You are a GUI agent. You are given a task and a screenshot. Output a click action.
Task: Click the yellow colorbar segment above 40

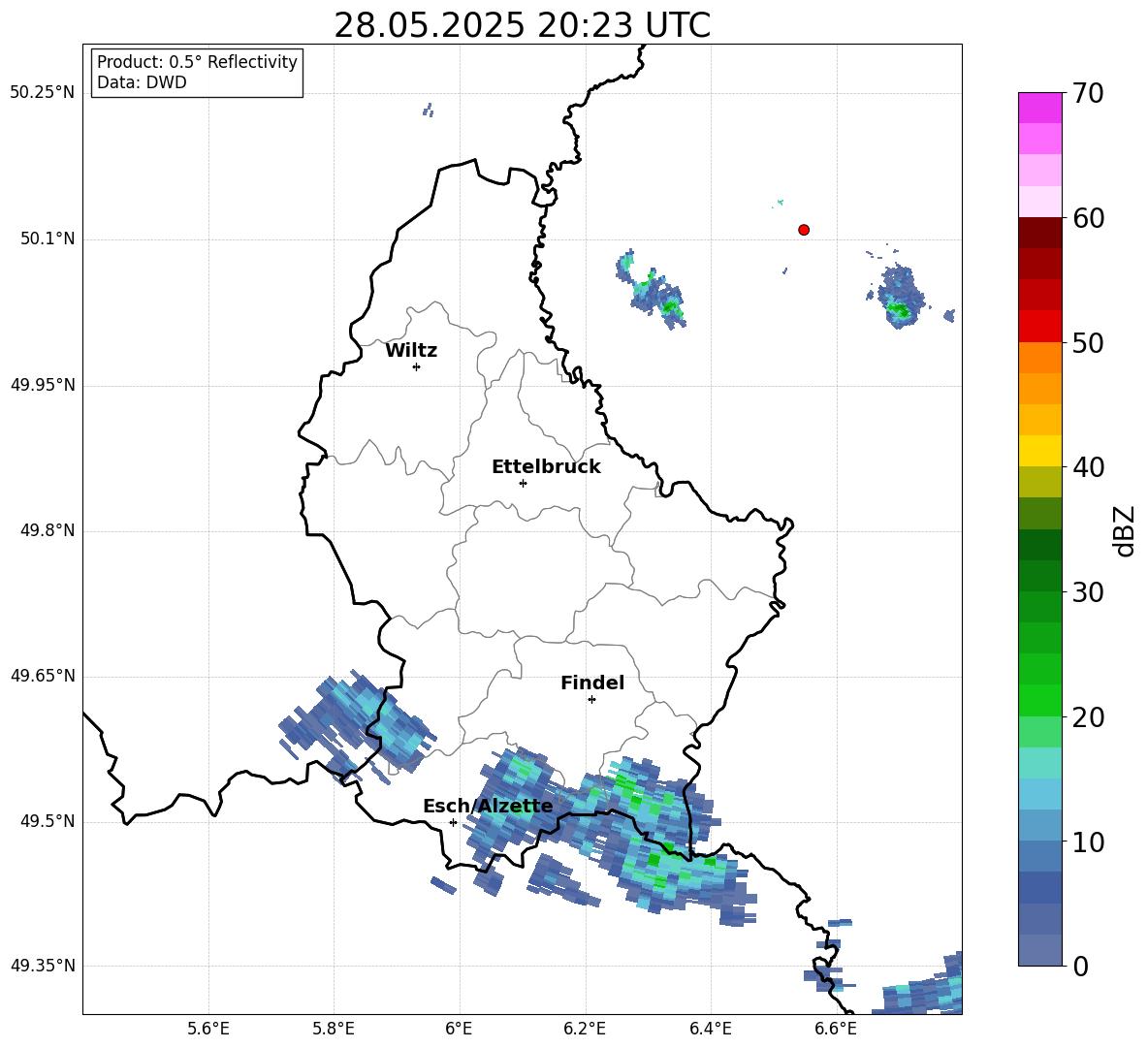point(1039,451)
